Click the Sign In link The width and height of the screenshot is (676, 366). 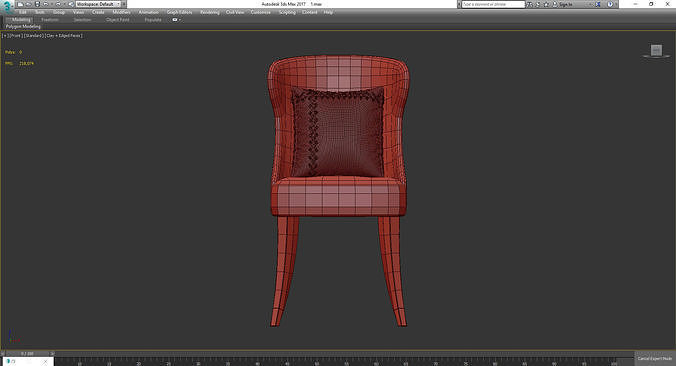point(565,4)
